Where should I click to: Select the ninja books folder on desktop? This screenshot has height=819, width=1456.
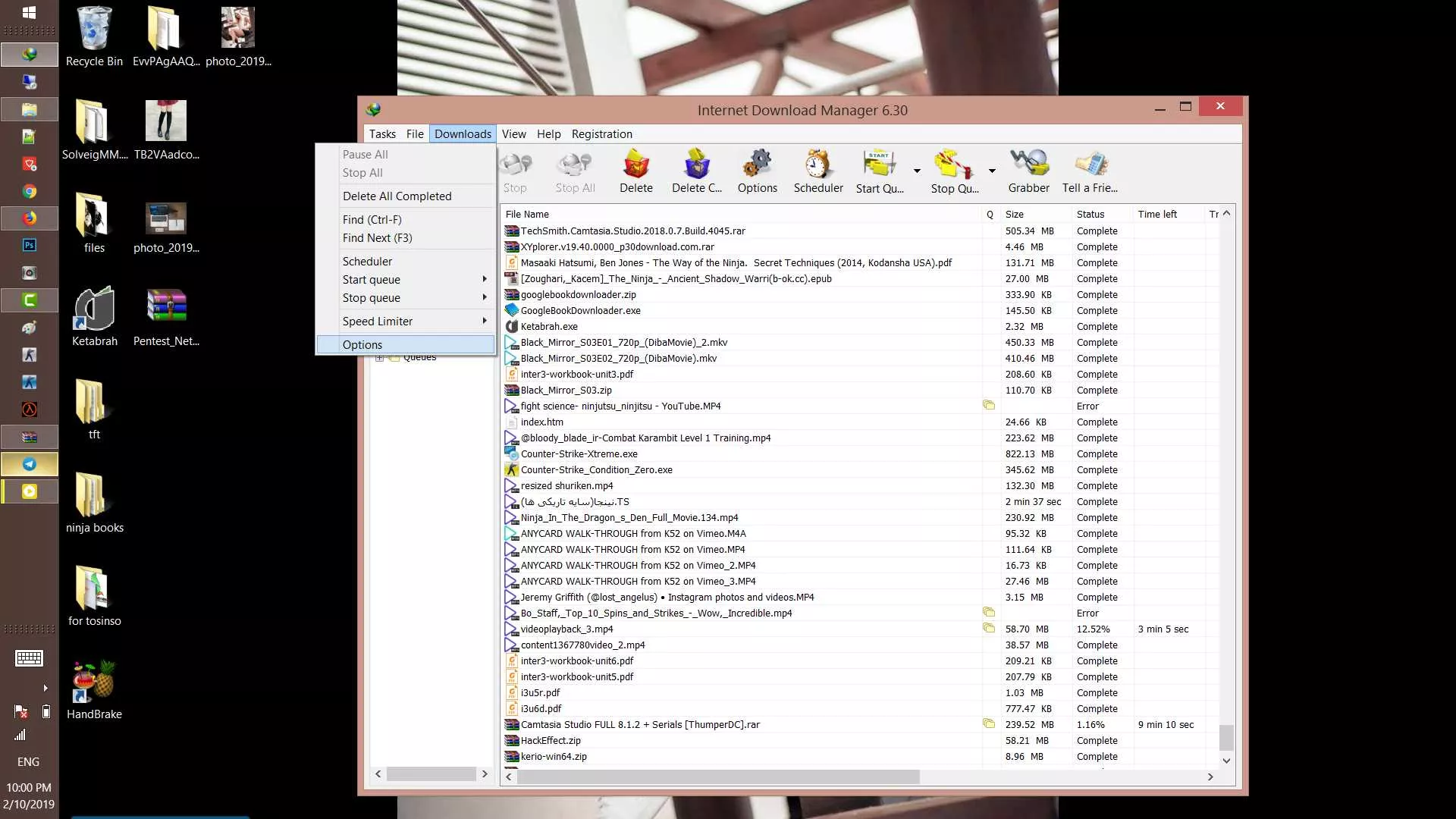tap(94, 504)
